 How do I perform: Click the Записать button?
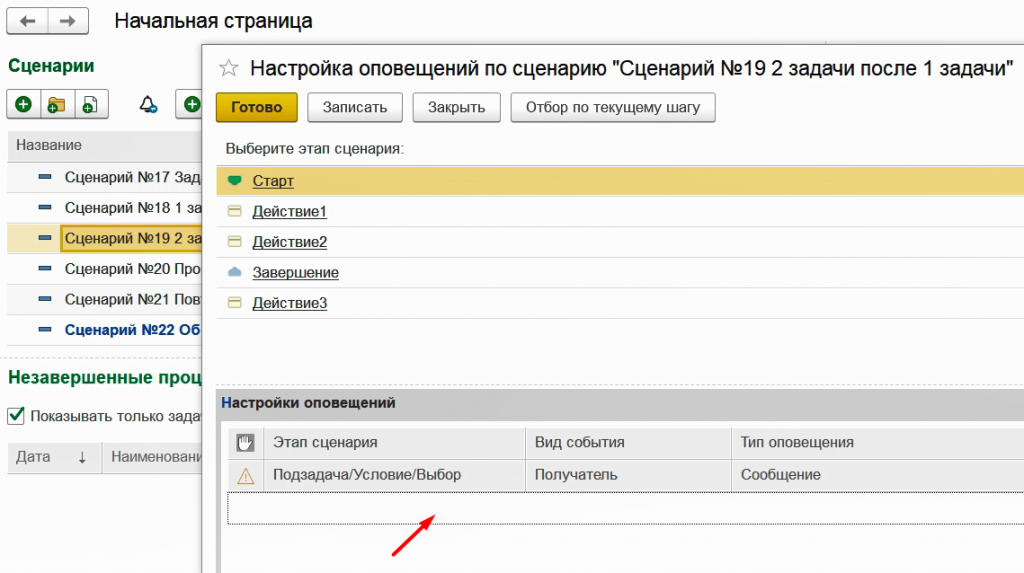pyautogui.click(x=355, y=107)
